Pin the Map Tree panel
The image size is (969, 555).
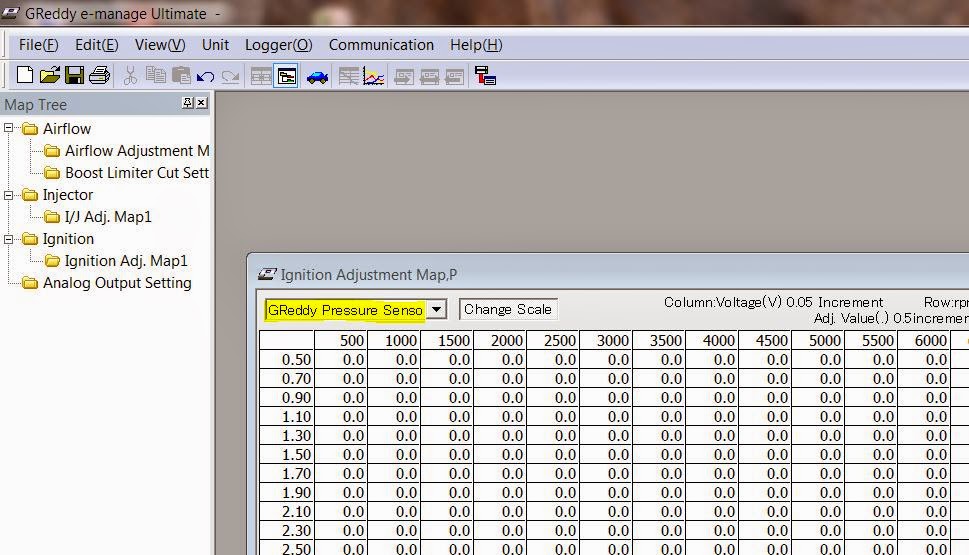187,103
